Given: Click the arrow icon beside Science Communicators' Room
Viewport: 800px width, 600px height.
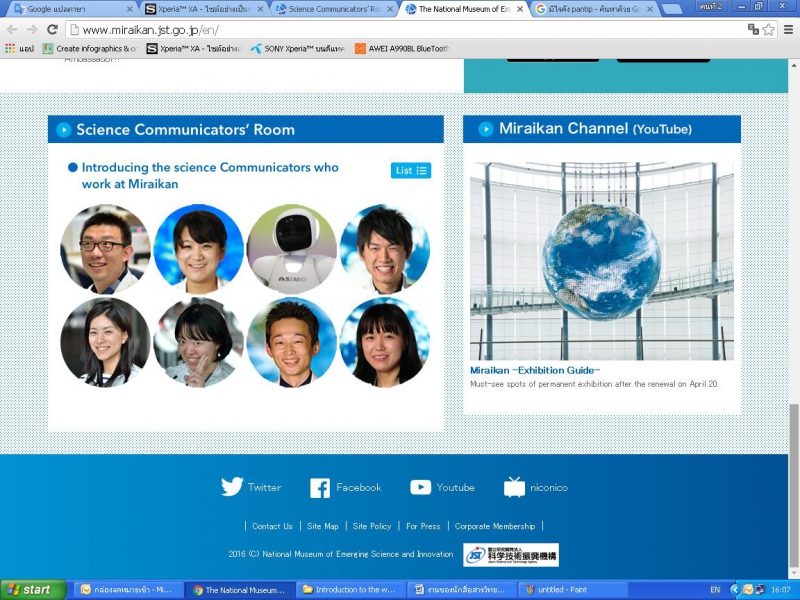Looking at the screenshot, I should coord(63,130).
